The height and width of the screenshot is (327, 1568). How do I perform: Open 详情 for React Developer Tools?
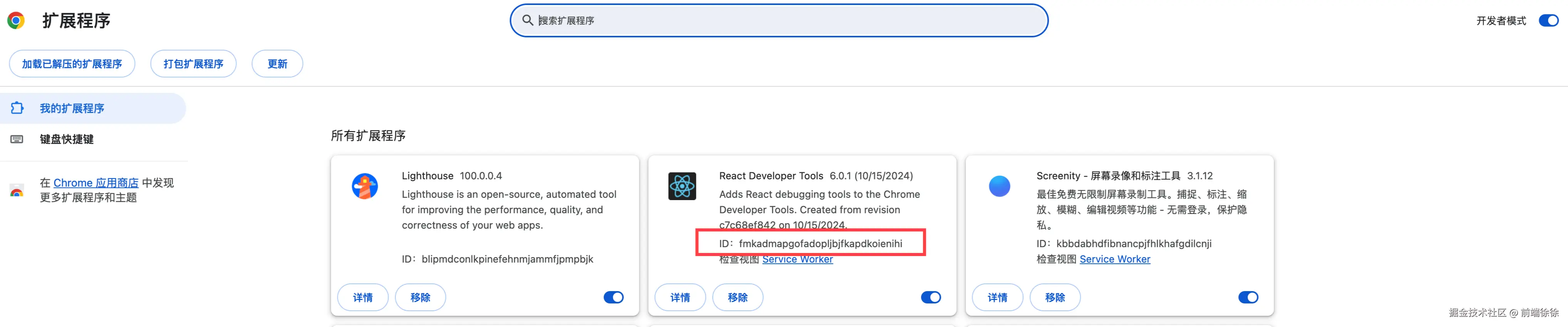680,297
